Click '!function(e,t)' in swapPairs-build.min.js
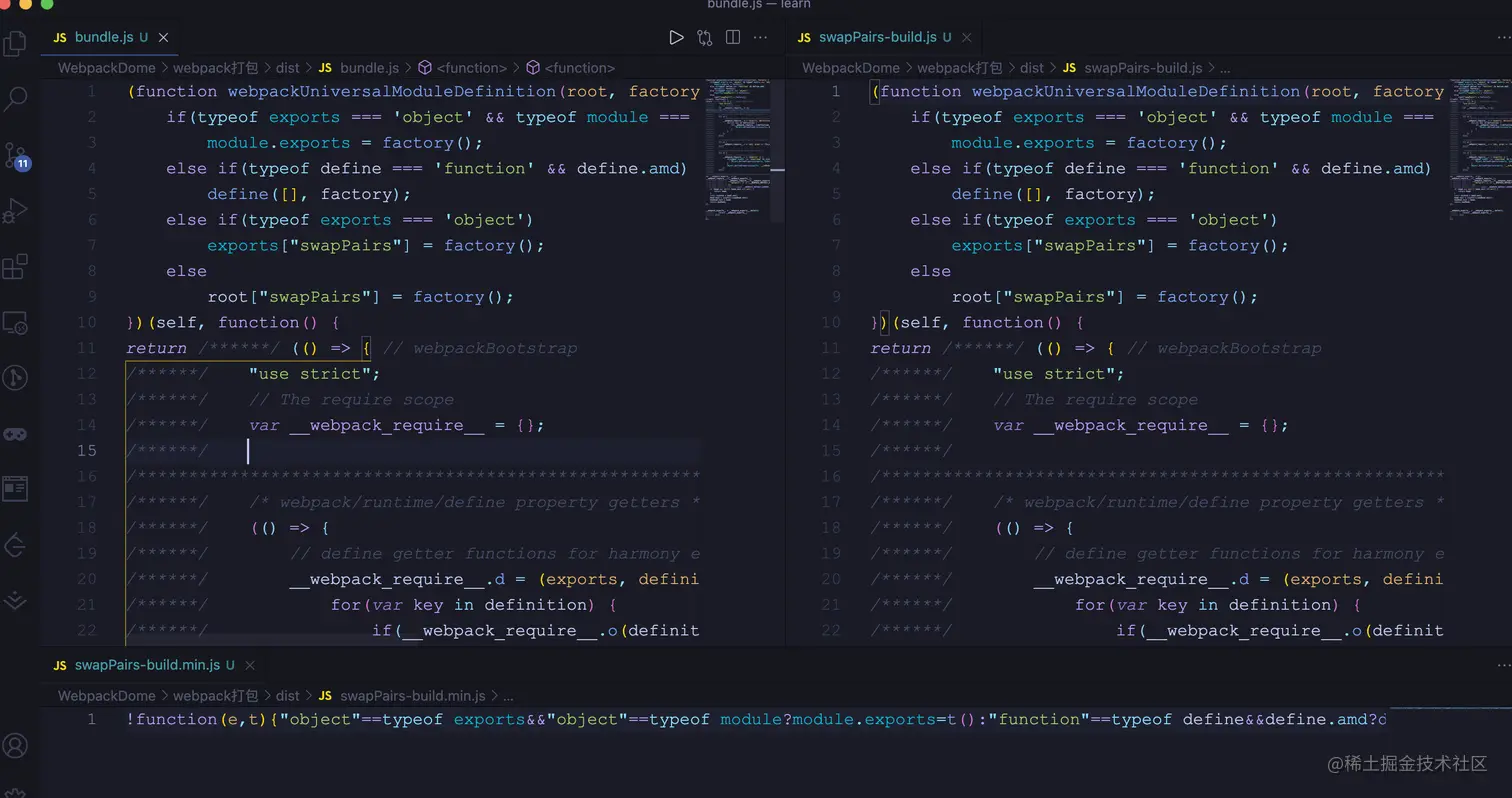1512x798 pixels. (x=197, y=720)
